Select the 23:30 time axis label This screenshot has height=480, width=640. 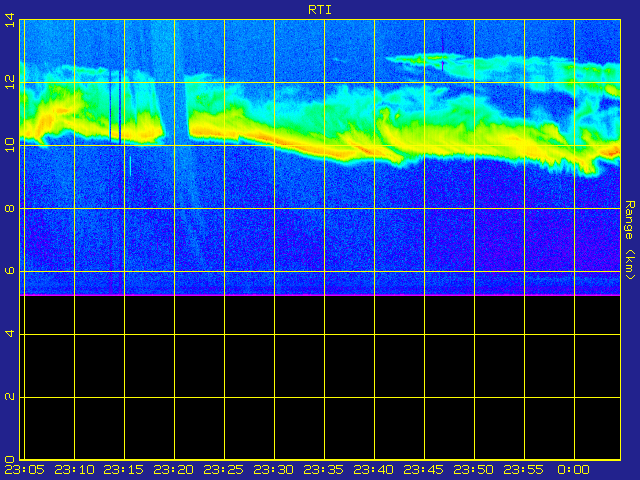(273, 470)
